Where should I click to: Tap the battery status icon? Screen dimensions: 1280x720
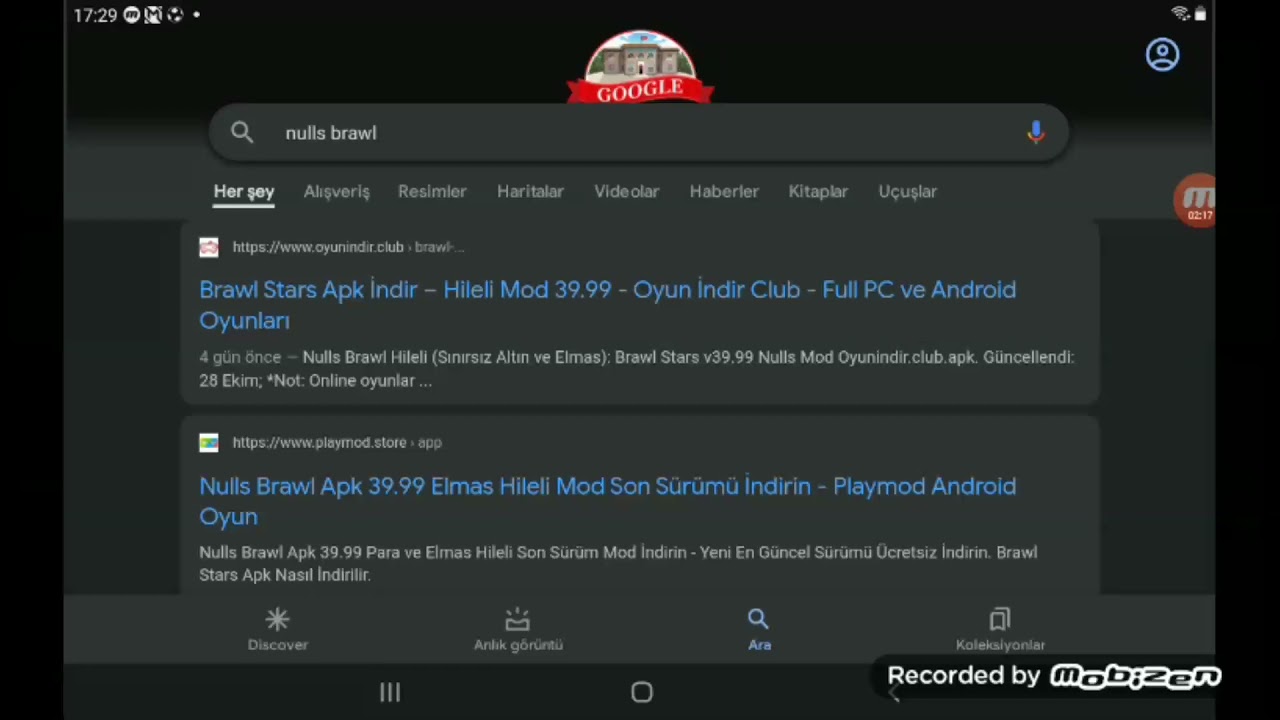click(x=1200, y=14)
